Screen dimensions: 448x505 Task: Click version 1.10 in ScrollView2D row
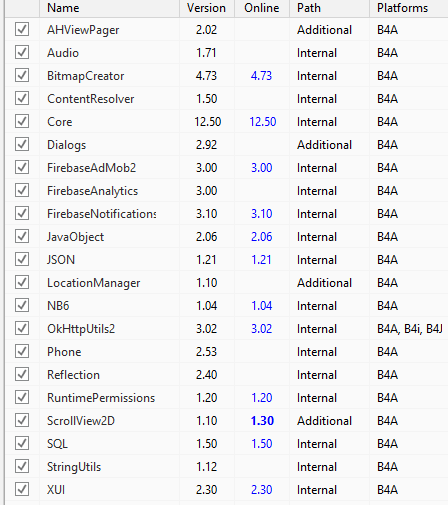point(207,421)
